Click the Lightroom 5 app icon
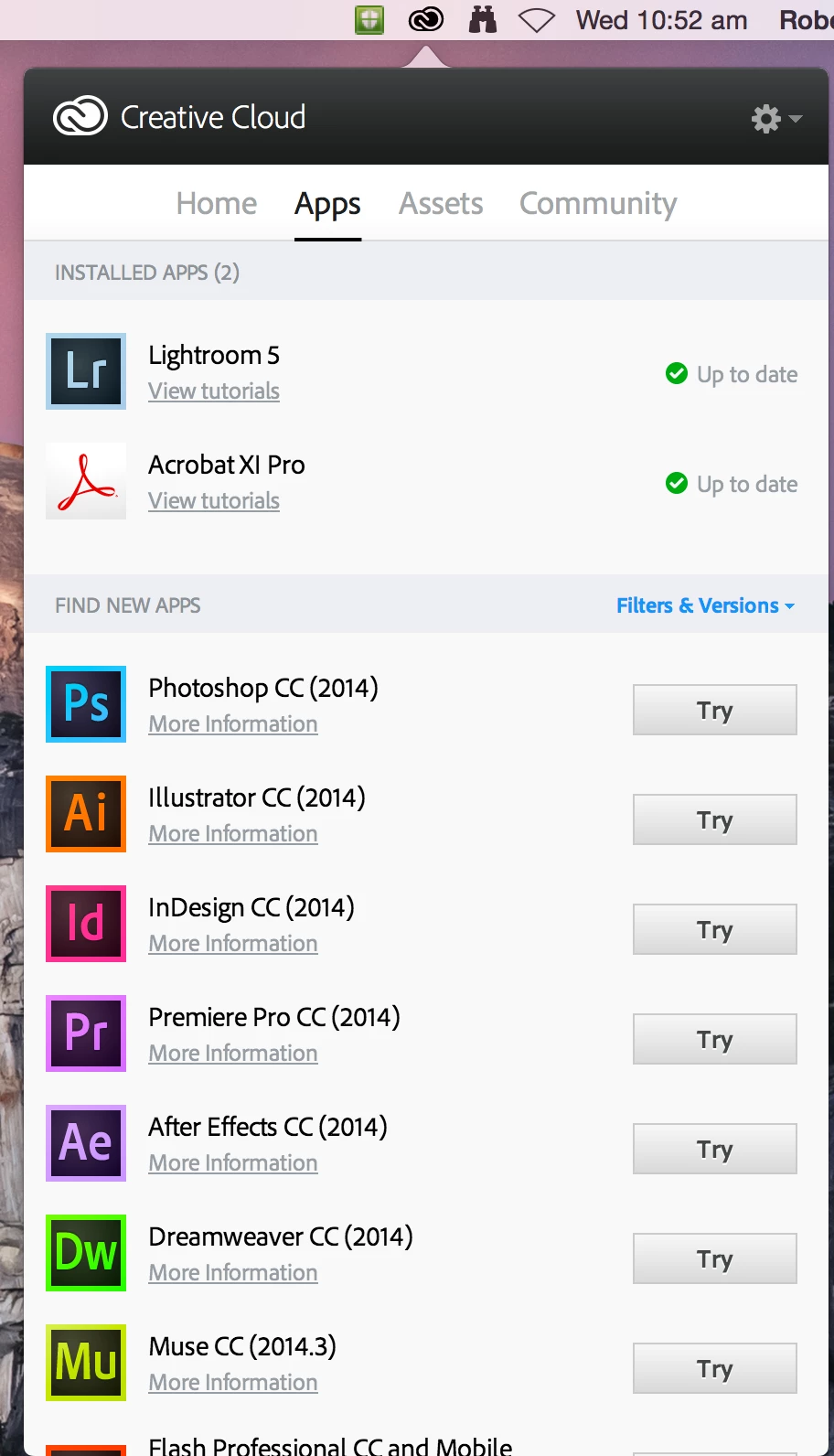This screenshot has height=1456, width=834. pos(86,371)
